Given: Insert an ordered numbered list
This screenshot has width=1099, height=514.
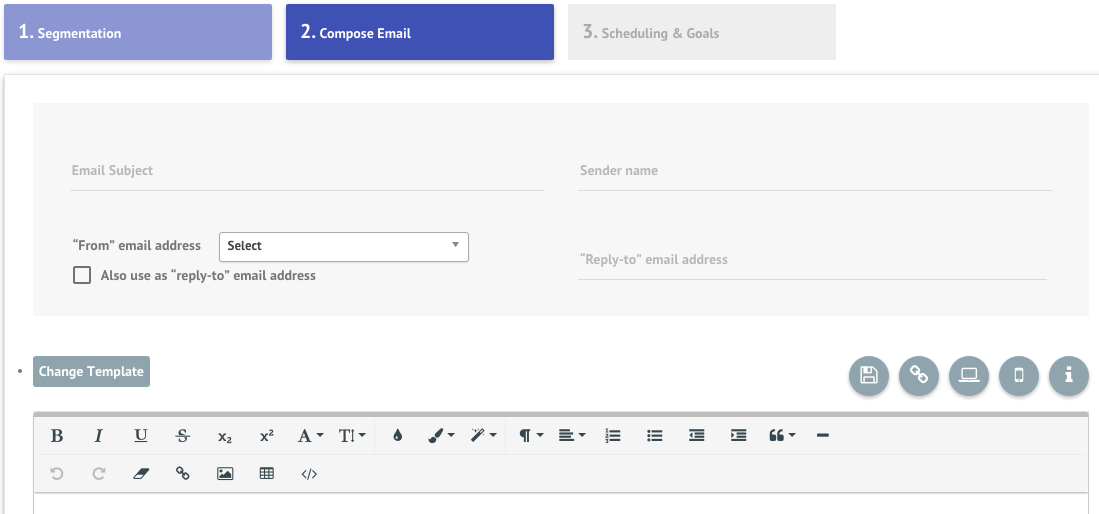Looking at the screenshot, I should click(613, 435).
